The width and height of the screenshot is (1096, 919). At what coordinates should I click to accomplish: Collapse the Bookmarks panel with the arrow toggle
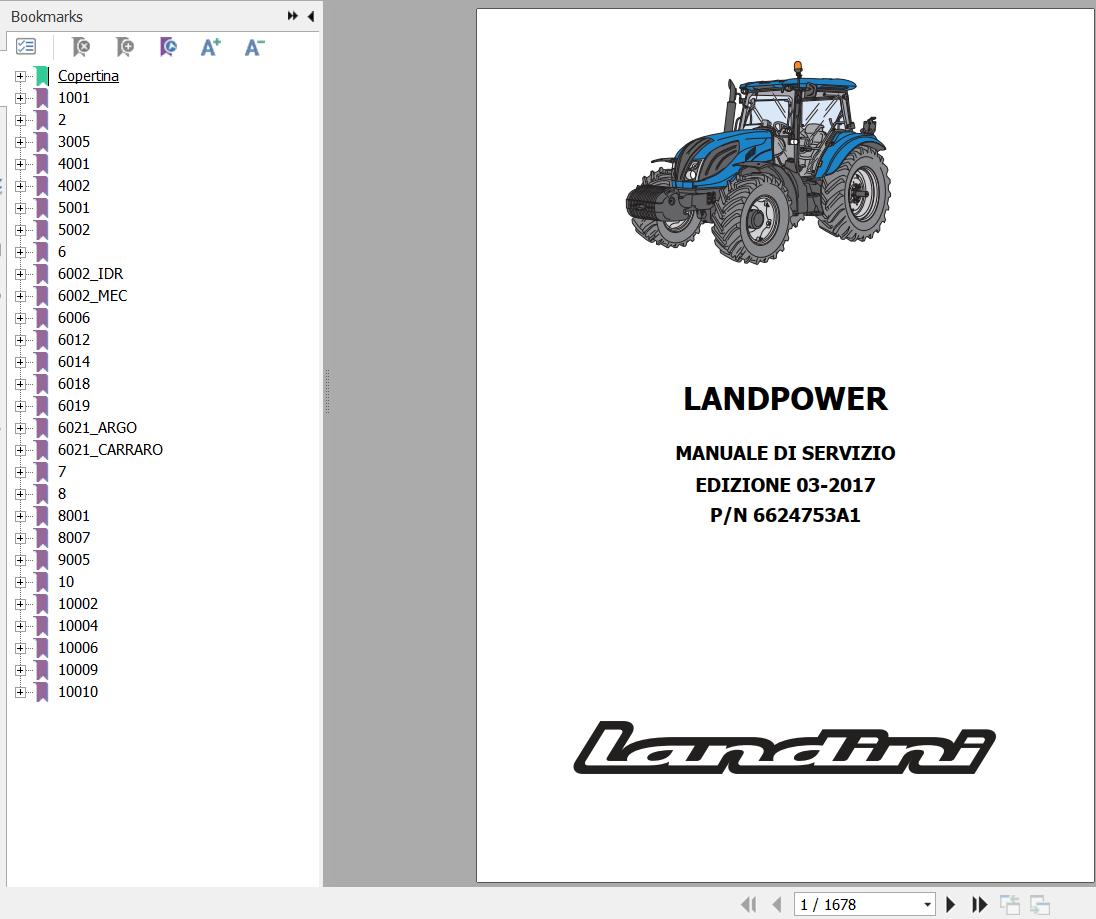[x=310, y=16]
